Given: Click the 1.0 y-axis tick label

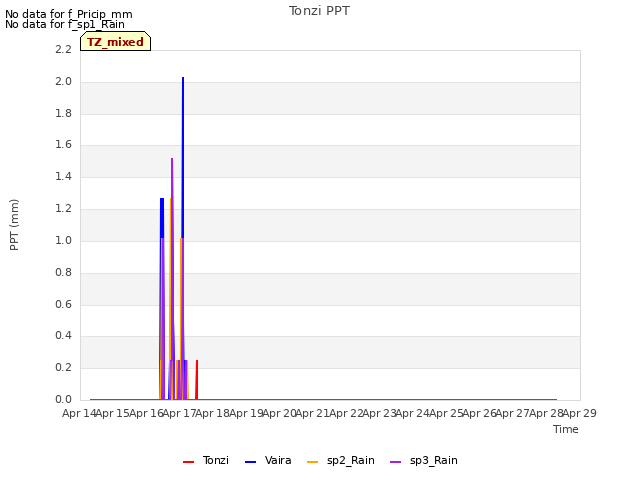Looking at the screenshot, I should click(63, 240).
